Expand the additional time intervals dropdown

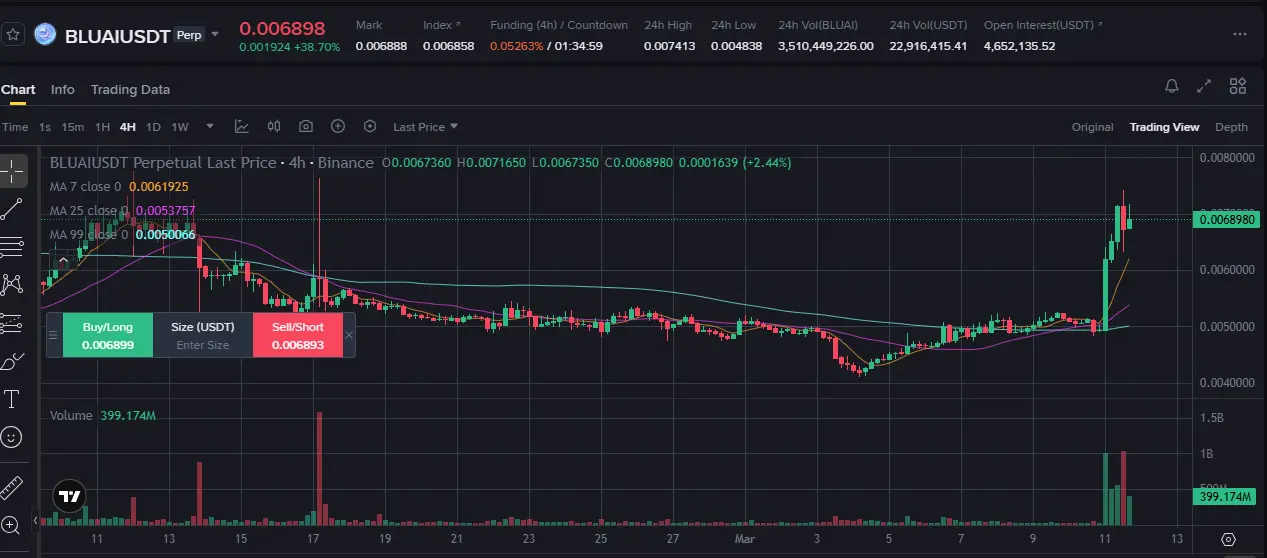[x=210, y=127]
